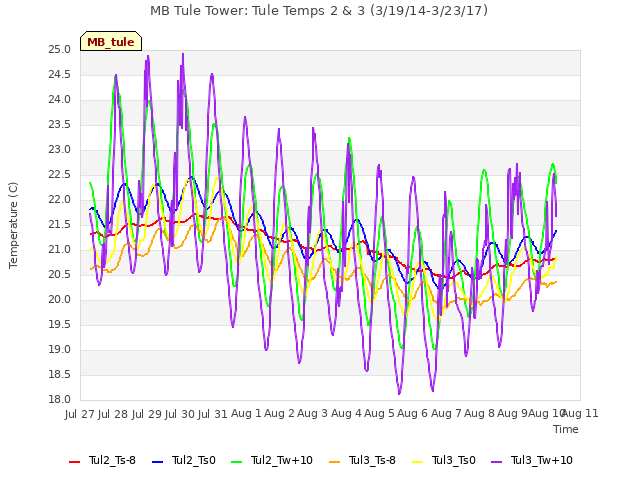The image size is (640, 480).
Task: Click the Jul 31 x-axis date label
Action: coord(213,414)
